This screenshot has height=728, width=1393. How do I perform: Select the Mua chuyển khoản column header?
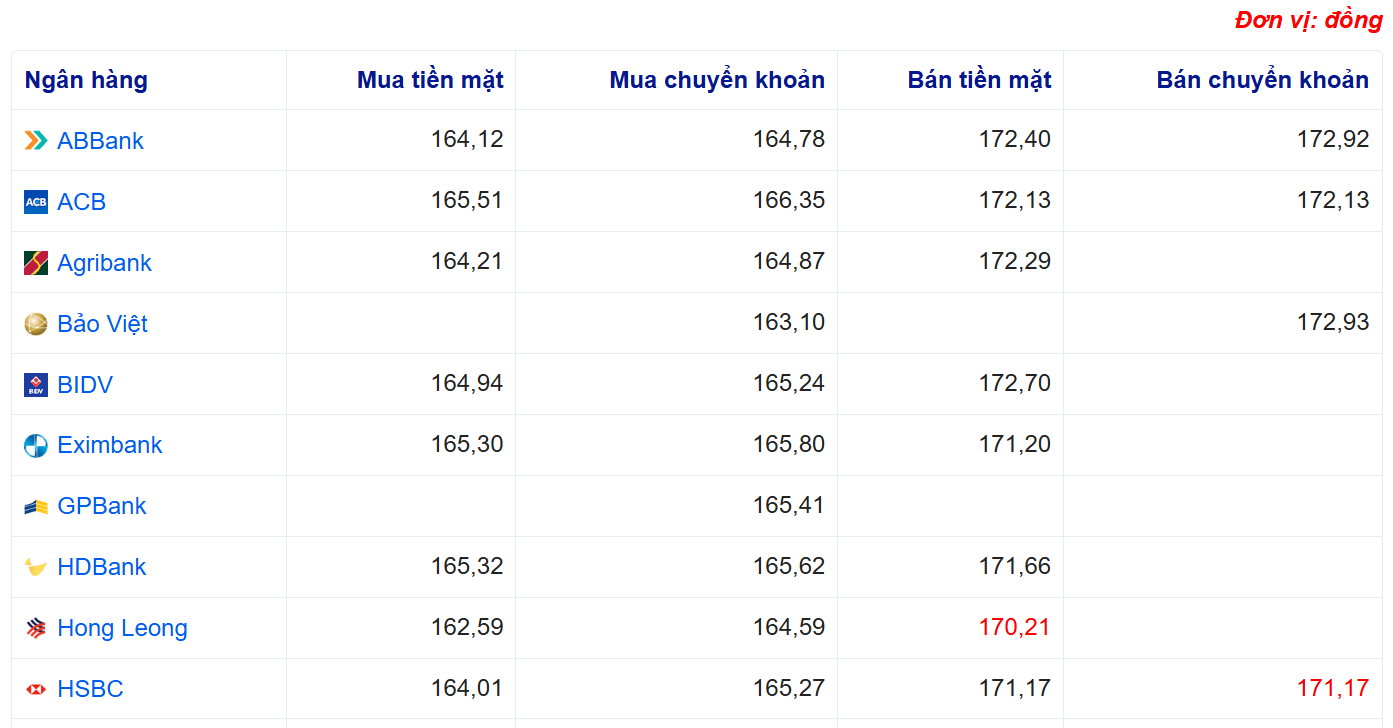pos(717,80)
